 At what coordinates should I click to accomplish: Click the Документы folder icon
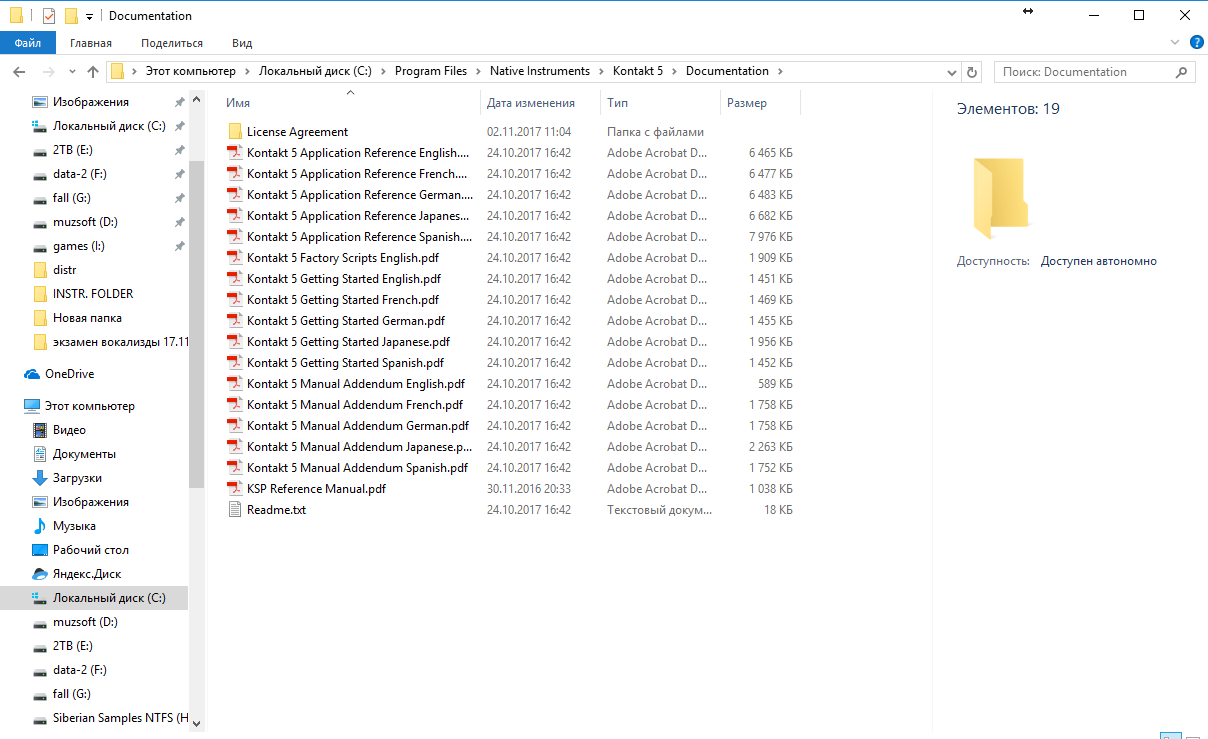tap(40, 454)
